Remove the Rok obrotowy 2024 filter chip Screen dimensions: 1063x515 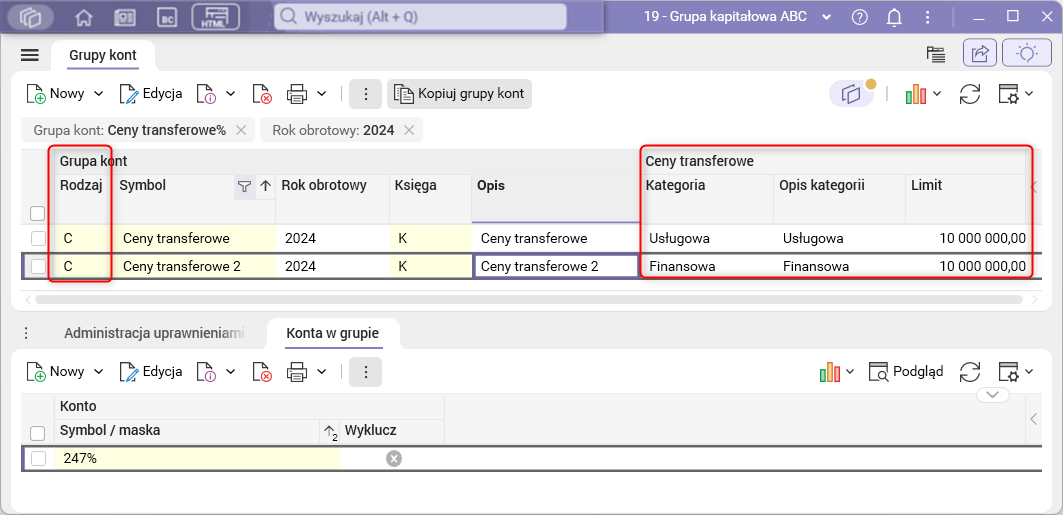(409, 131)
